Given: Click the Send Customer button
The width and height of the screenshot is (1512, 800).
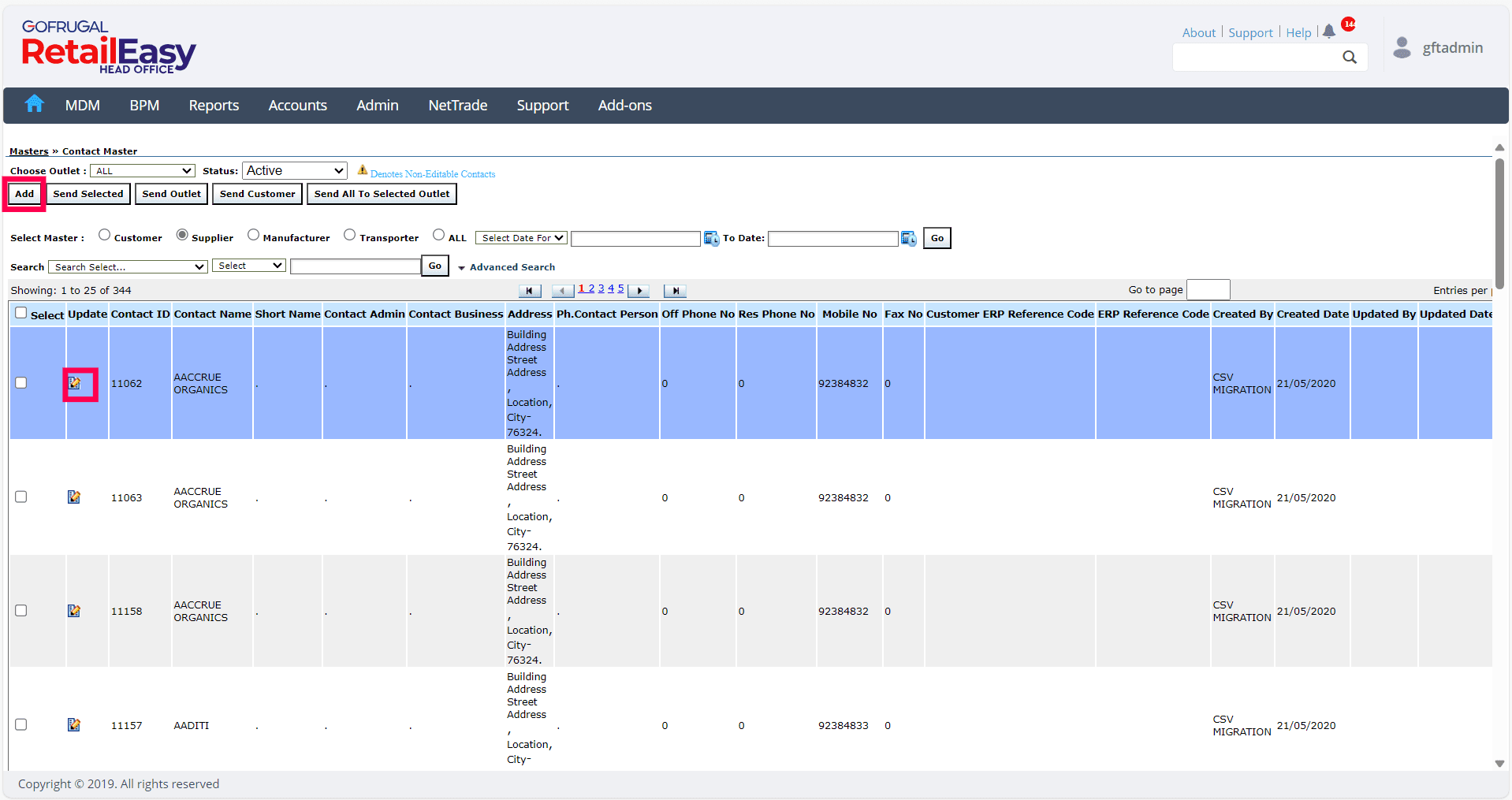Looking at the screenshot, I should click(257, 194).
